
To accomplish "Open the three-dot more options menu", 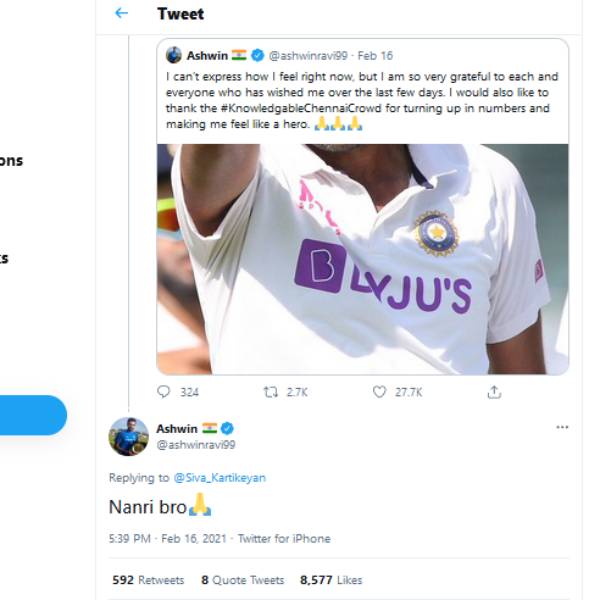I will click(562, 427).
